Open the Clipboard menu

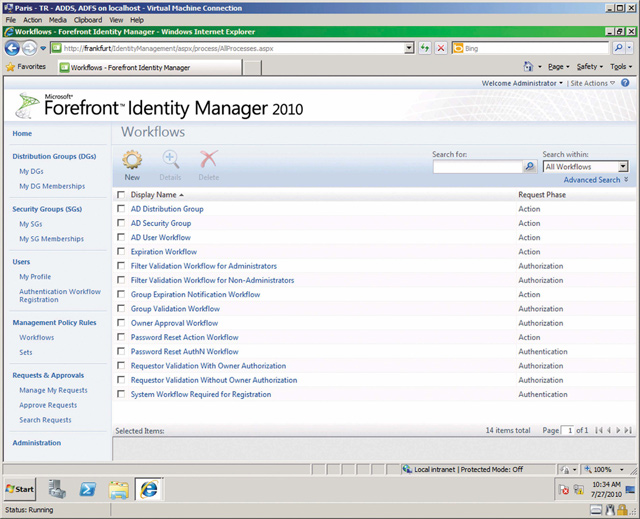coord(88,20)
